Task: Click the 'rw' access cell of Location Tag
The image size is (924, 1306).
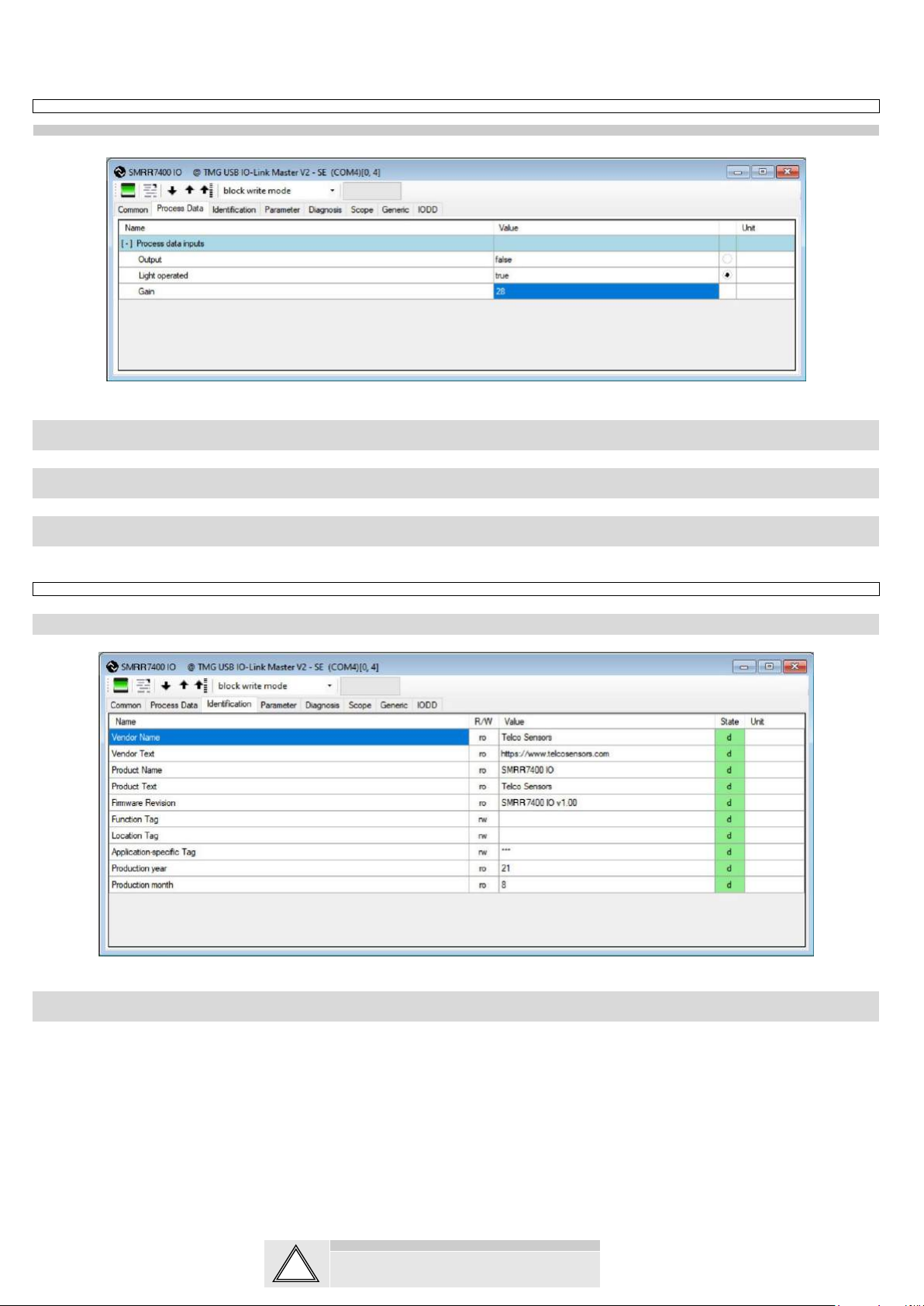Action: (483, 836)
